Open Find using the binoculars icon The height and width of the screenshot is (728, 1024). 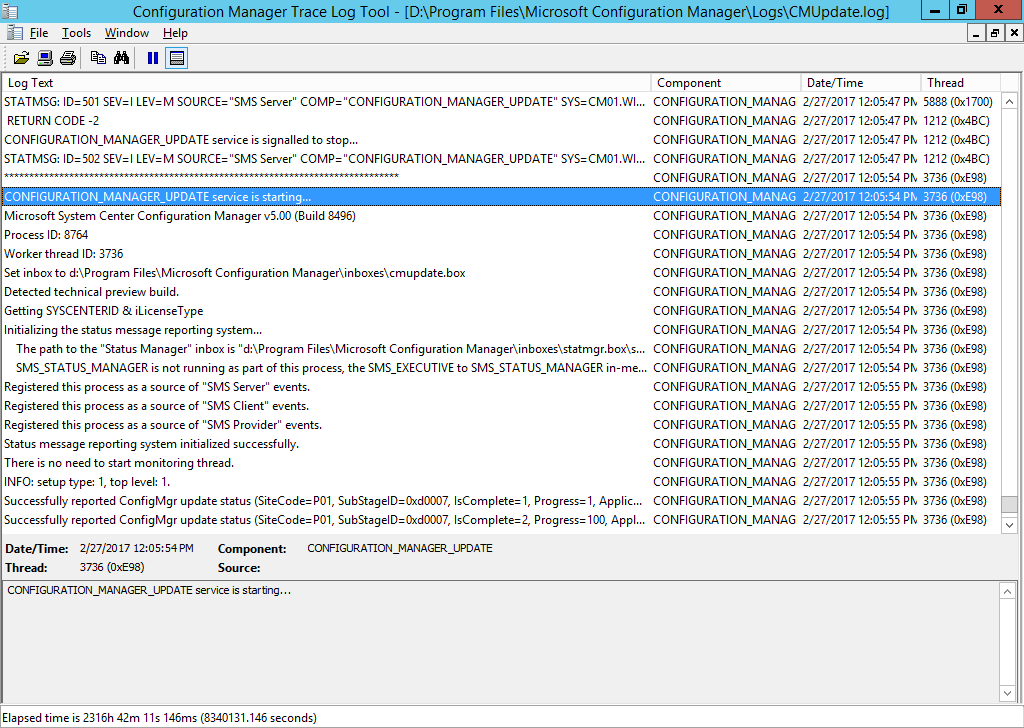click(x=121, y=58)
